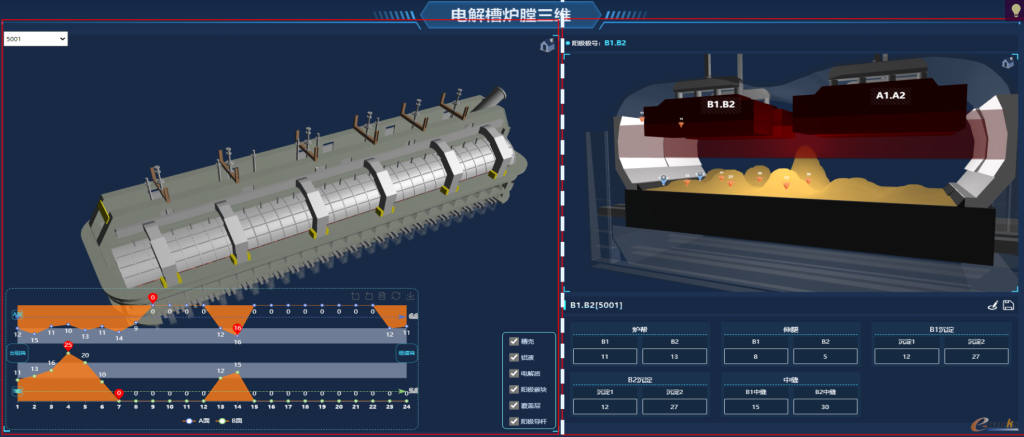Click the red 25 peak marker on chart
This screenshot has width=1024, height=437.
click(68, 346)
